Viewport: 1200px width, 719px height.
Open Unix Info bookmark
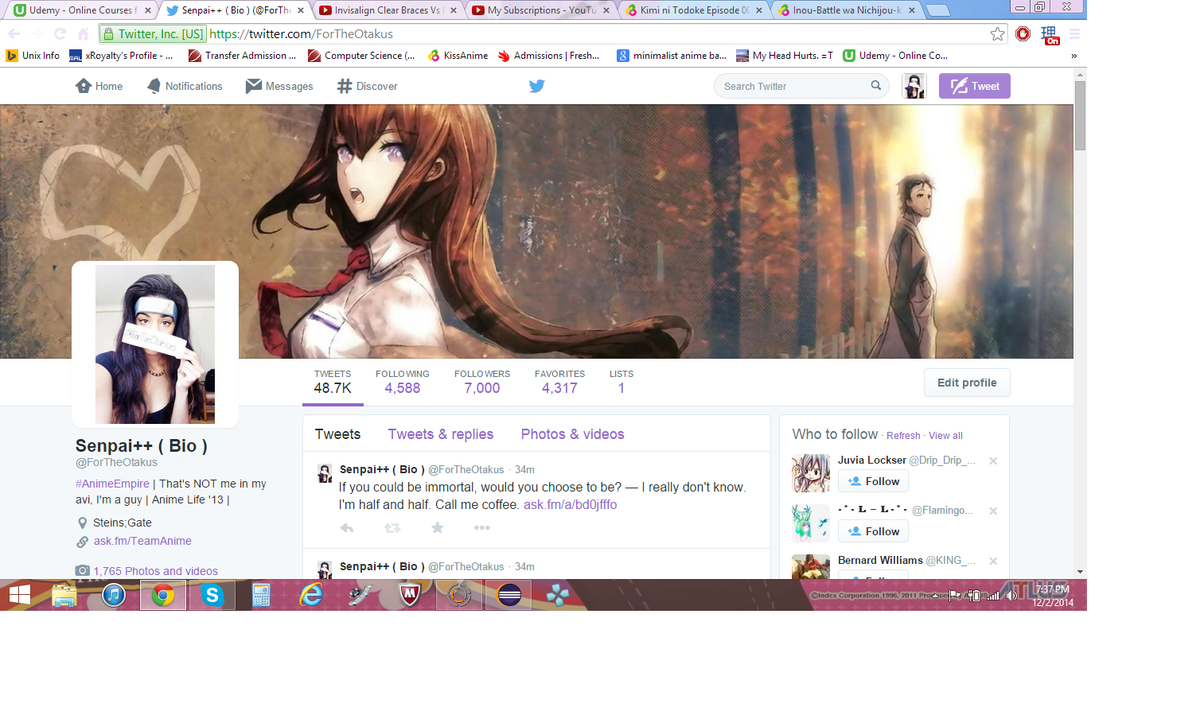[x=32, y=56]
